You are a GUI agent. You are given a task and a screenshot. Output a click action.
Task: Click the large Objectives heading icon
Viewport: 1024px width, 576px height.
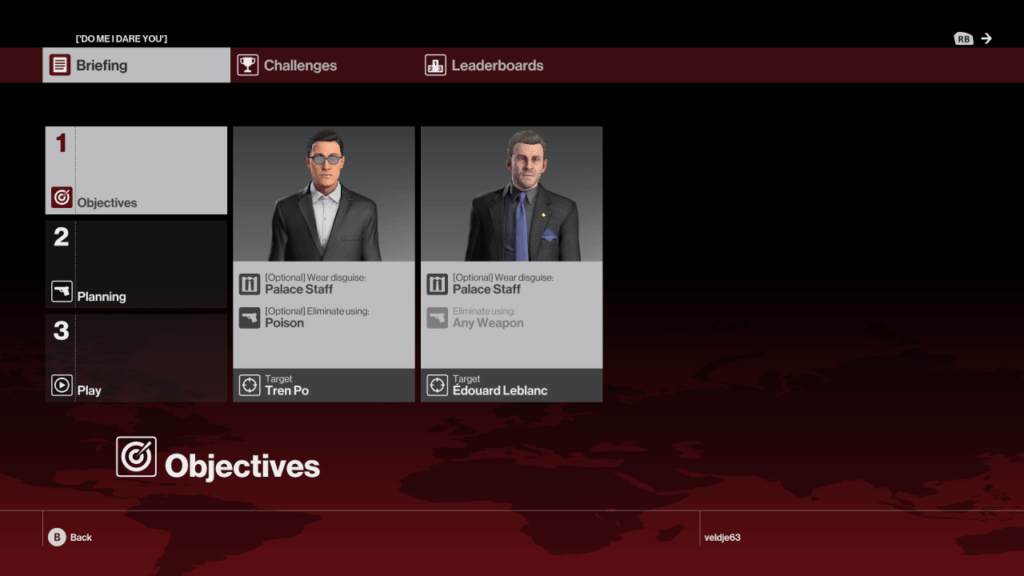coord(136,456)
